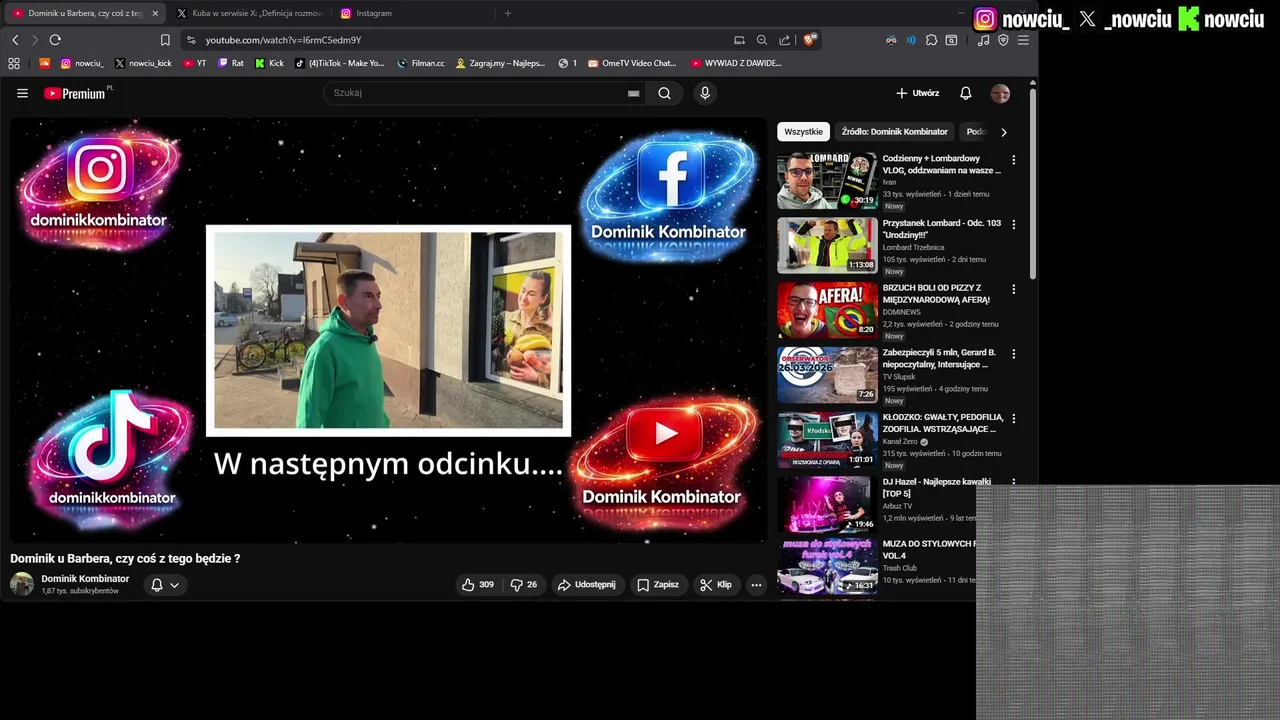Image resolution: width=1280 pixels, height=720 pixels.
Task: Open MUZA DO STYLOWYCH FUR thumbnail
Action: [x=827, y=566]
